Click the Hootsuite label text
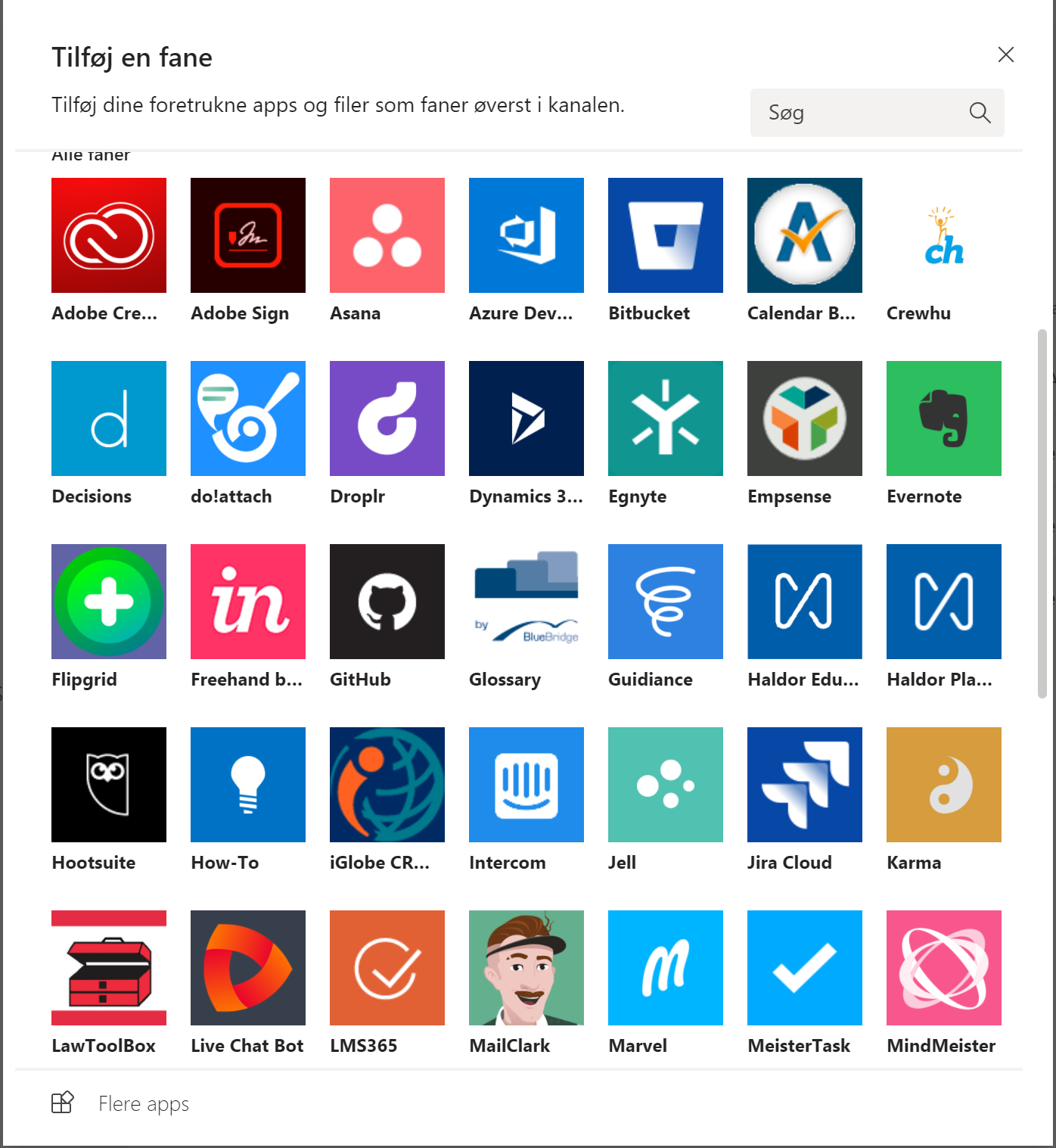 [x=94, y=863]
